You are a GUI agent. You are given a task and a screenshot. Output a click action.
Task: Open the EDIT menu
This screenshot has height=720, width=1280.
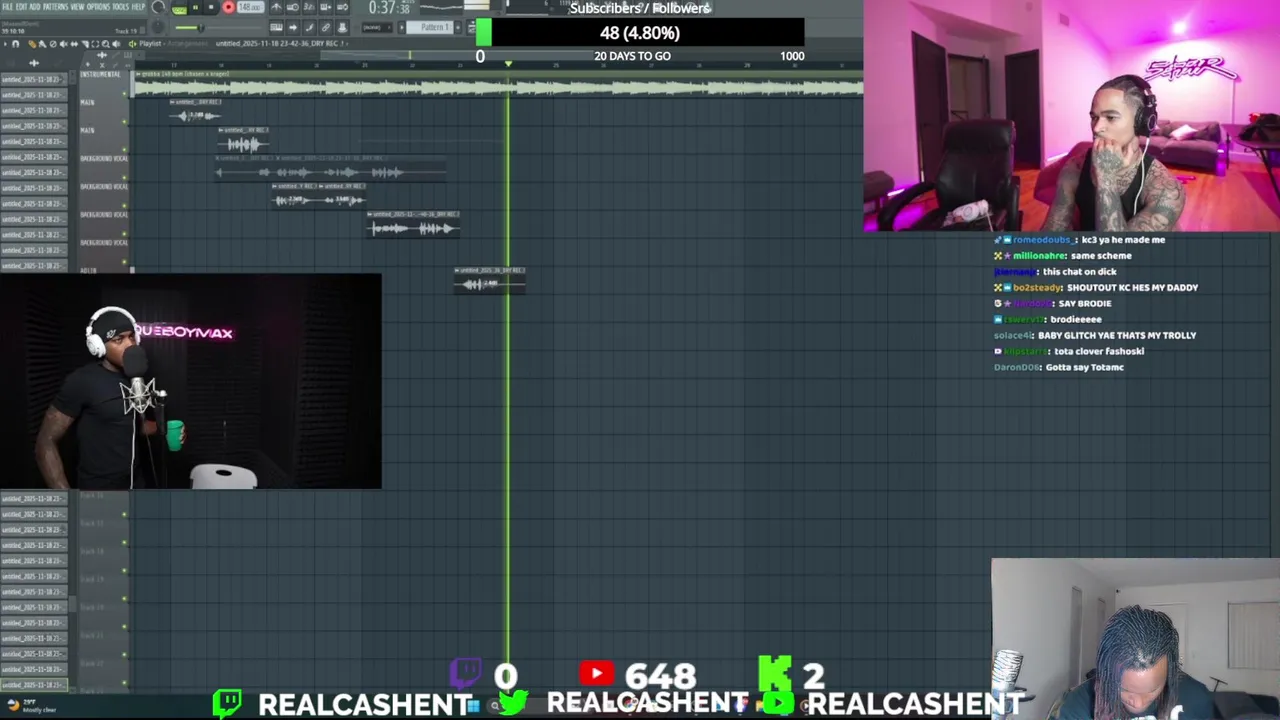(x=21, y=7)
